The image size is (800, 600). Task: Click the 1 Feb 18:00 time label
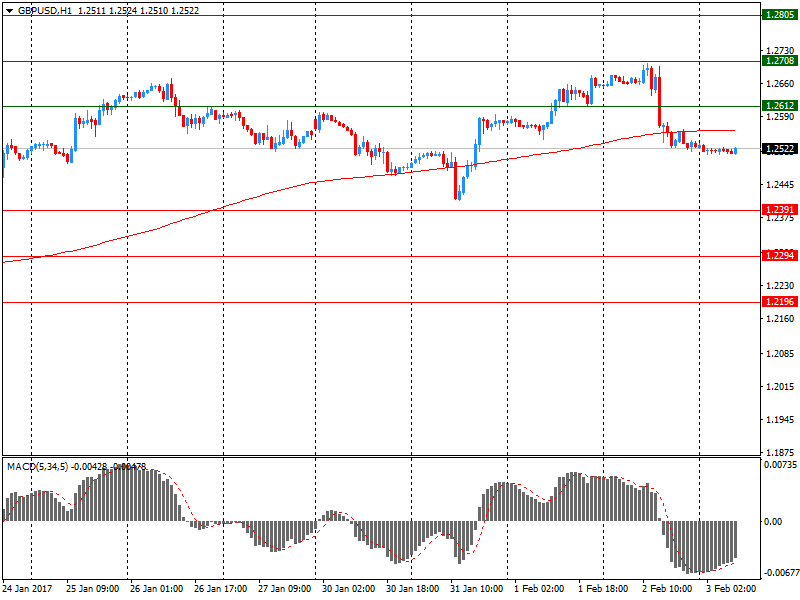coord(603,589)
